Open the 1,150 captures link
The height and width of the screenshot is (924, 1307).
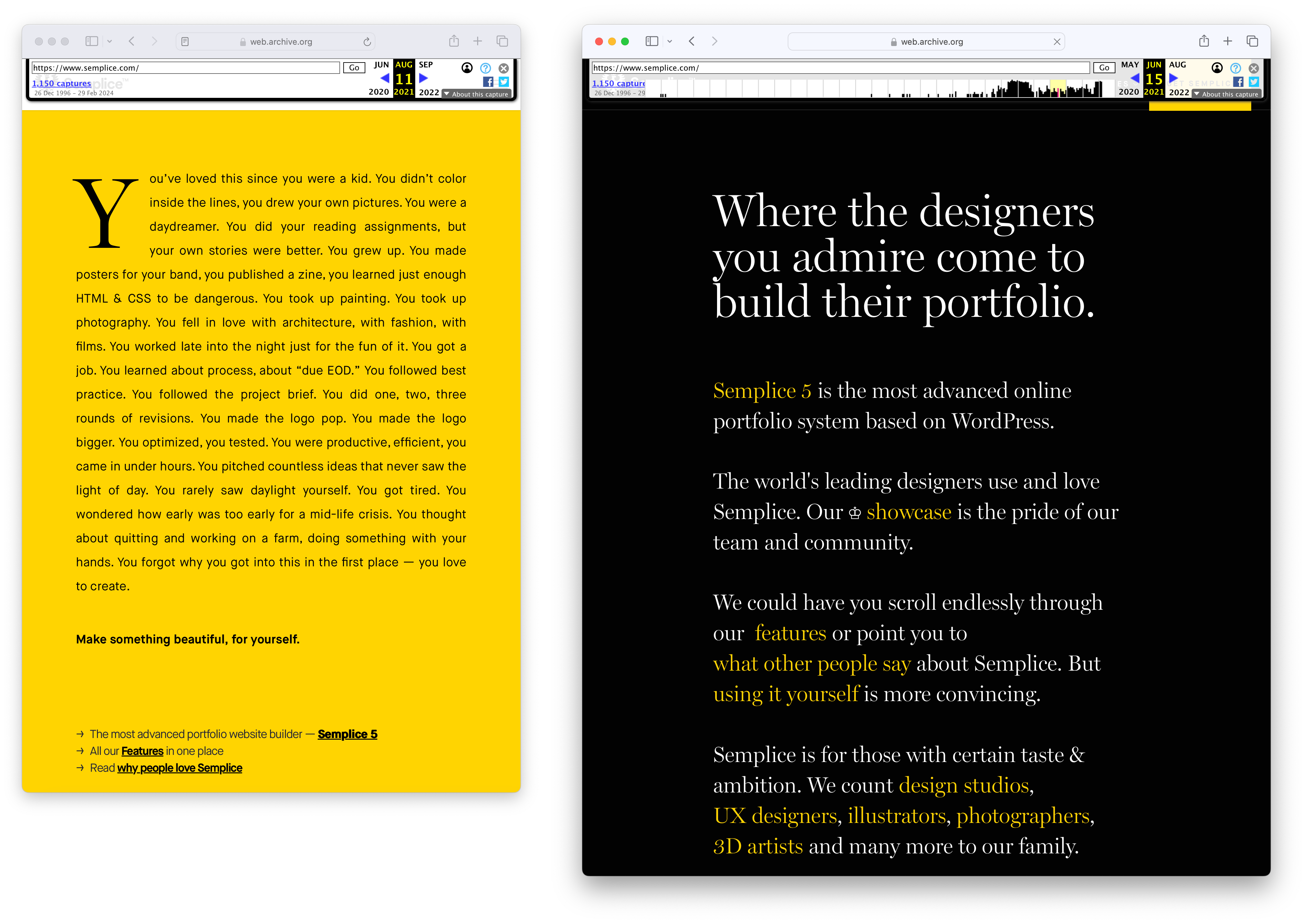(x=61, y=83)
